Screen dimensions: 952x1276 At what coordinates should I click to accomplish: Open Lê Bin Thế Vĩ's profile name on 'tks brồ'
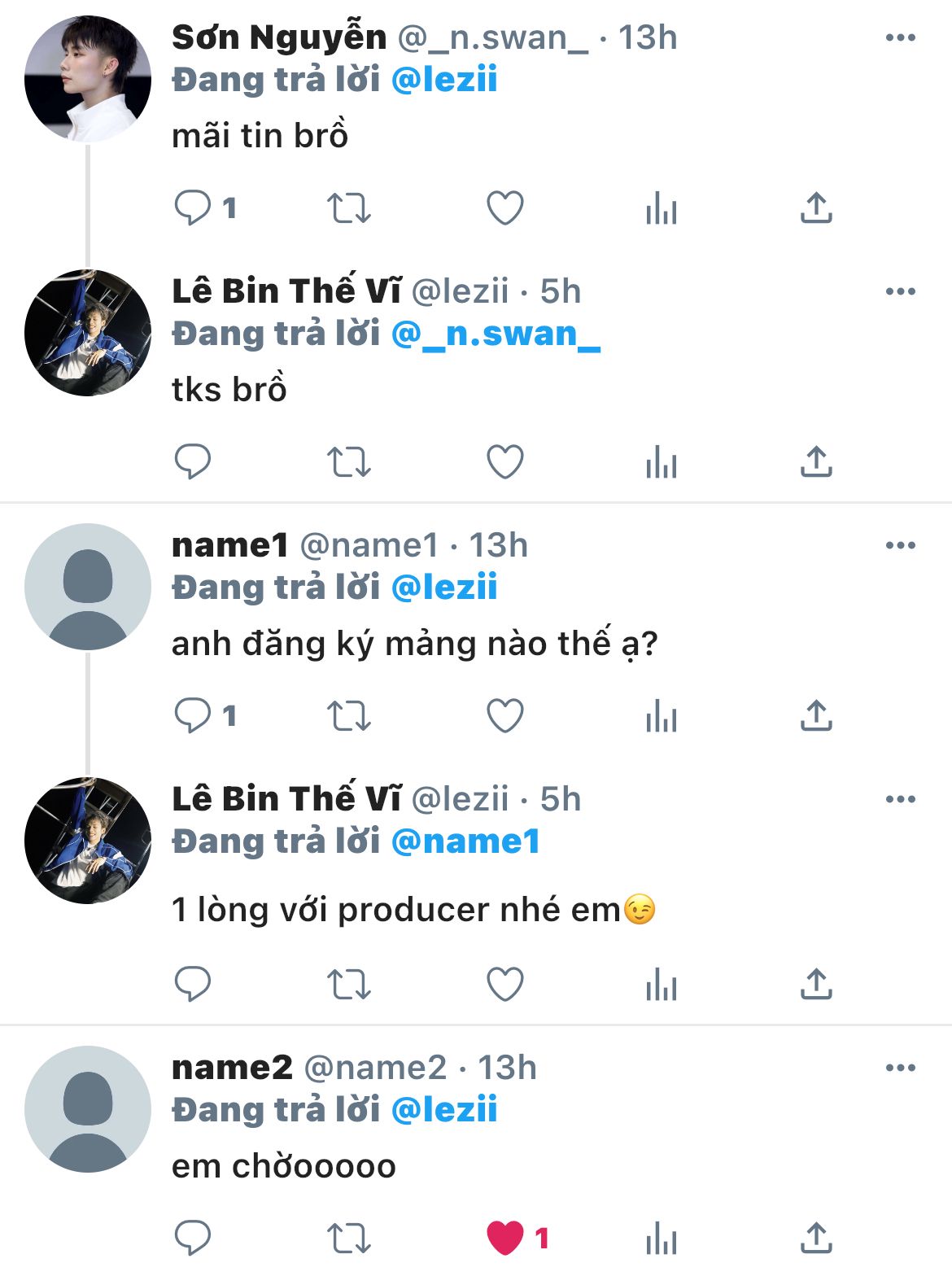(x=286, y=291)
